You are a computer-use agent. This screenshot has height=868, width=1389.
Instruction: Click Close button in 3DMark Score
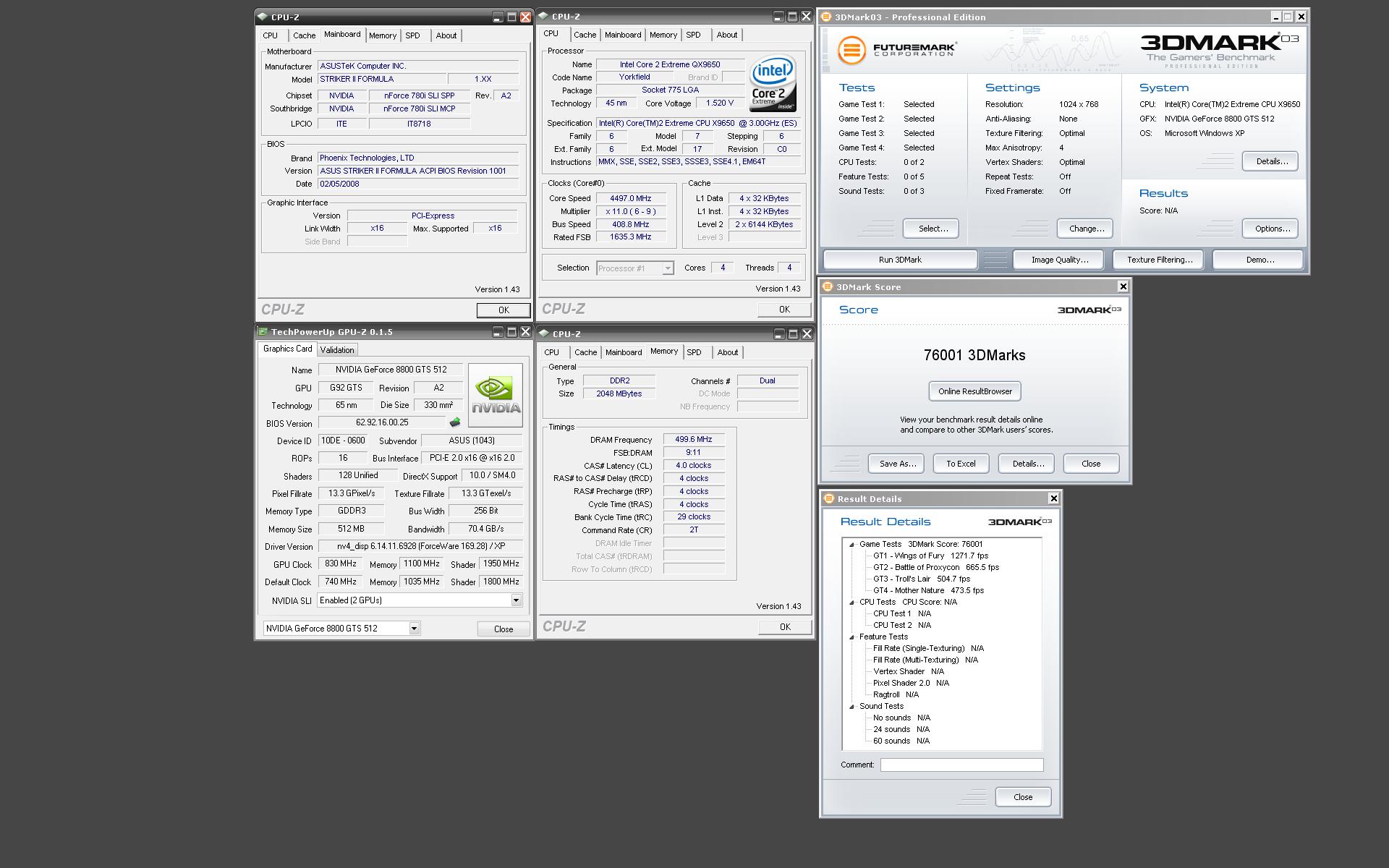click(1091, 464)
